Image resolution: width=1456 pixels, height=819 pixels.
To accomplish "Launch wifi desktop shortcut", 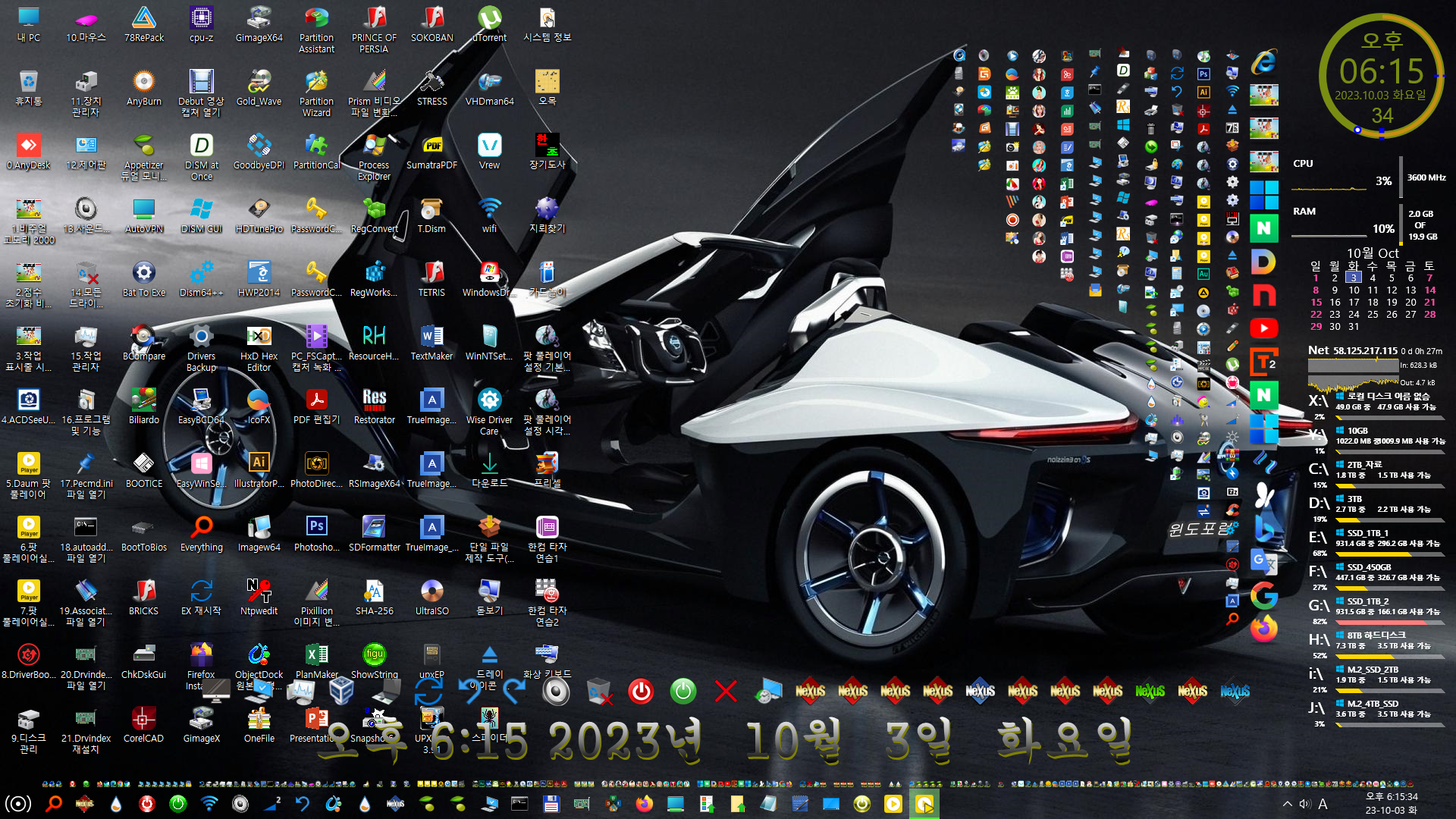I will pyautogui.click(x=489, y=215).
